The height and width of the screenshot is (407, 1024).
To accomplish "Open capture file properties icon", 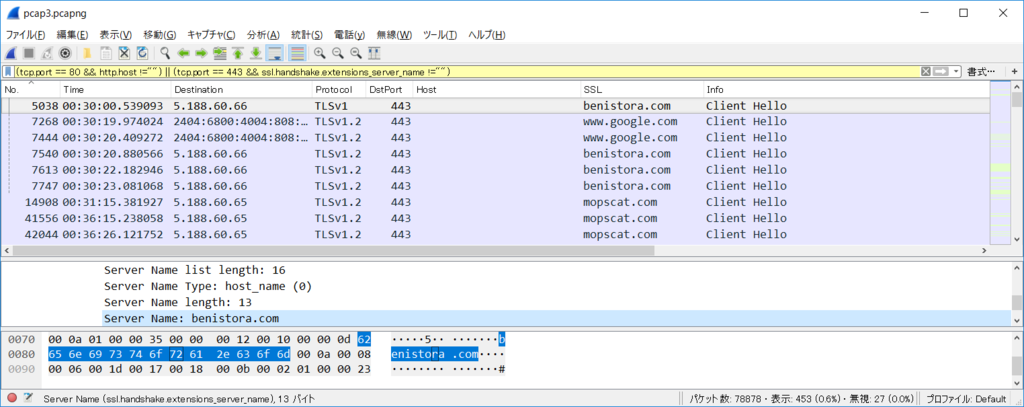I will click(28, 398).
